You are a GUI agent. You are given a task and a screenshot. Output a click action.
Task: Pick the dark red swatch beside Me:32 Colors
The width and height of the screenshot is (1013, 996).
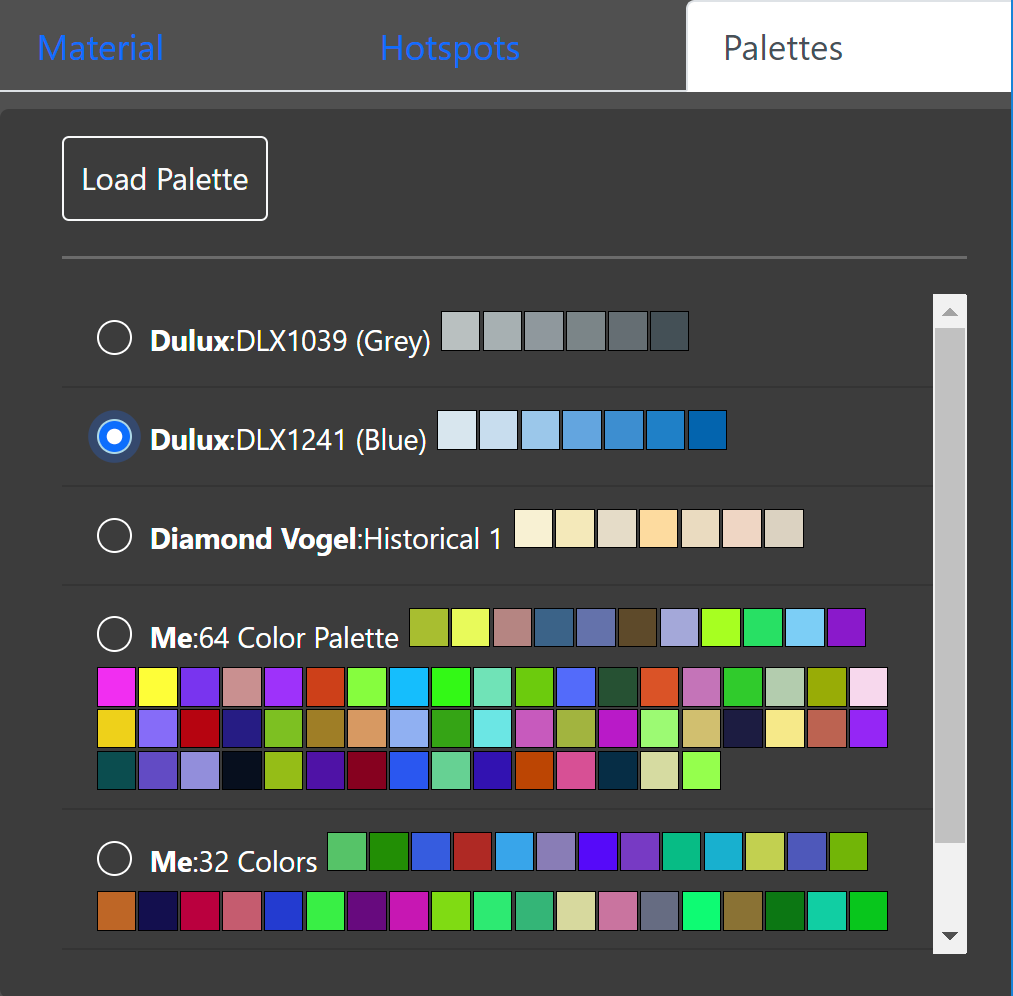point(472,852)
